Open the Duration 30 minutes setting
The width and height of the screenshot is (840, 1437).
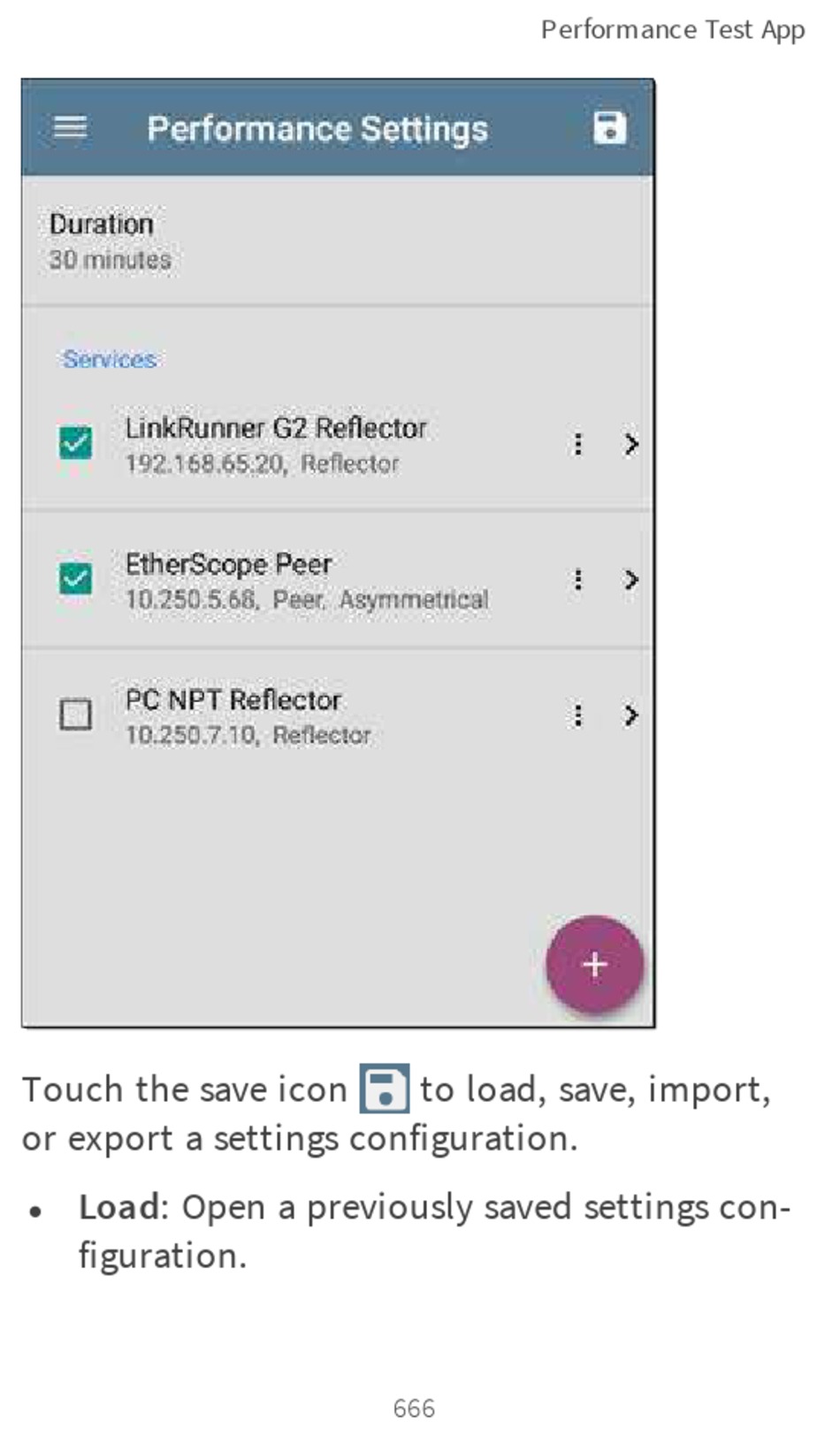tap(338, 241)
